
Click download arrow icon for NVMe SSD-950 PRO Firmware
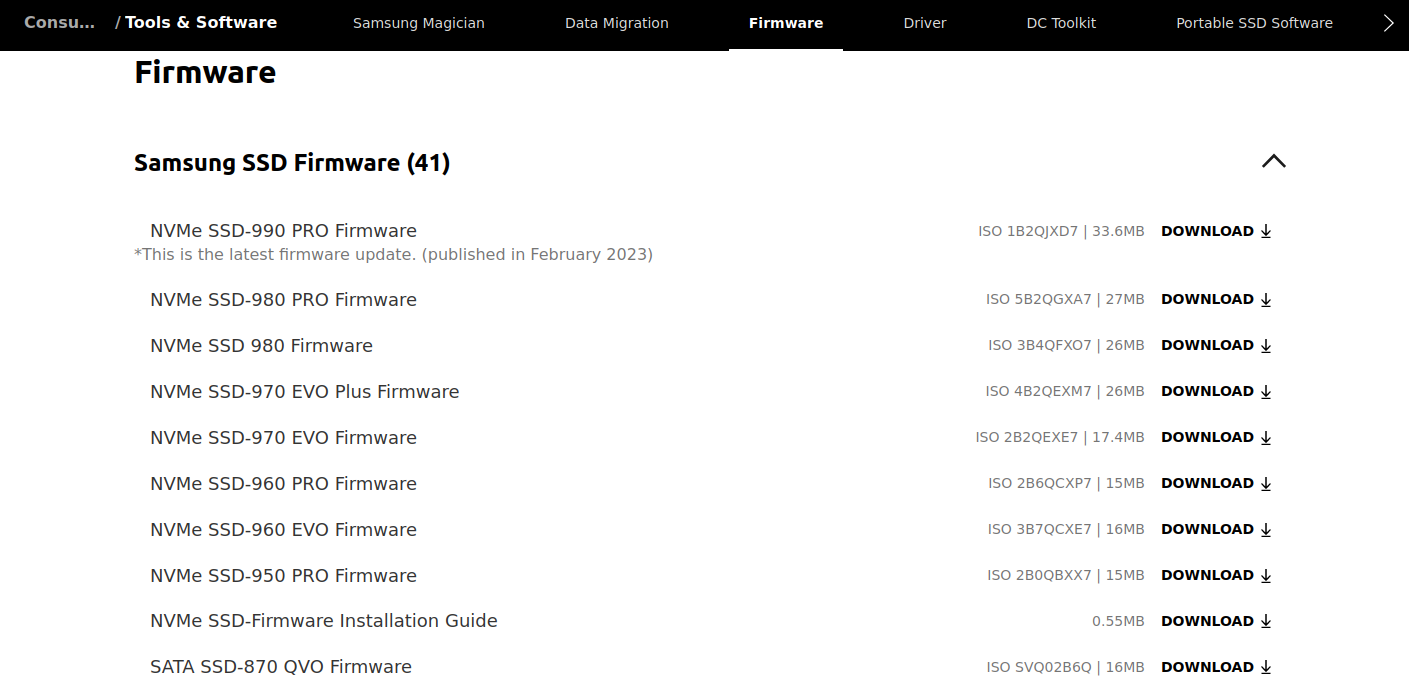[1266, 575]
